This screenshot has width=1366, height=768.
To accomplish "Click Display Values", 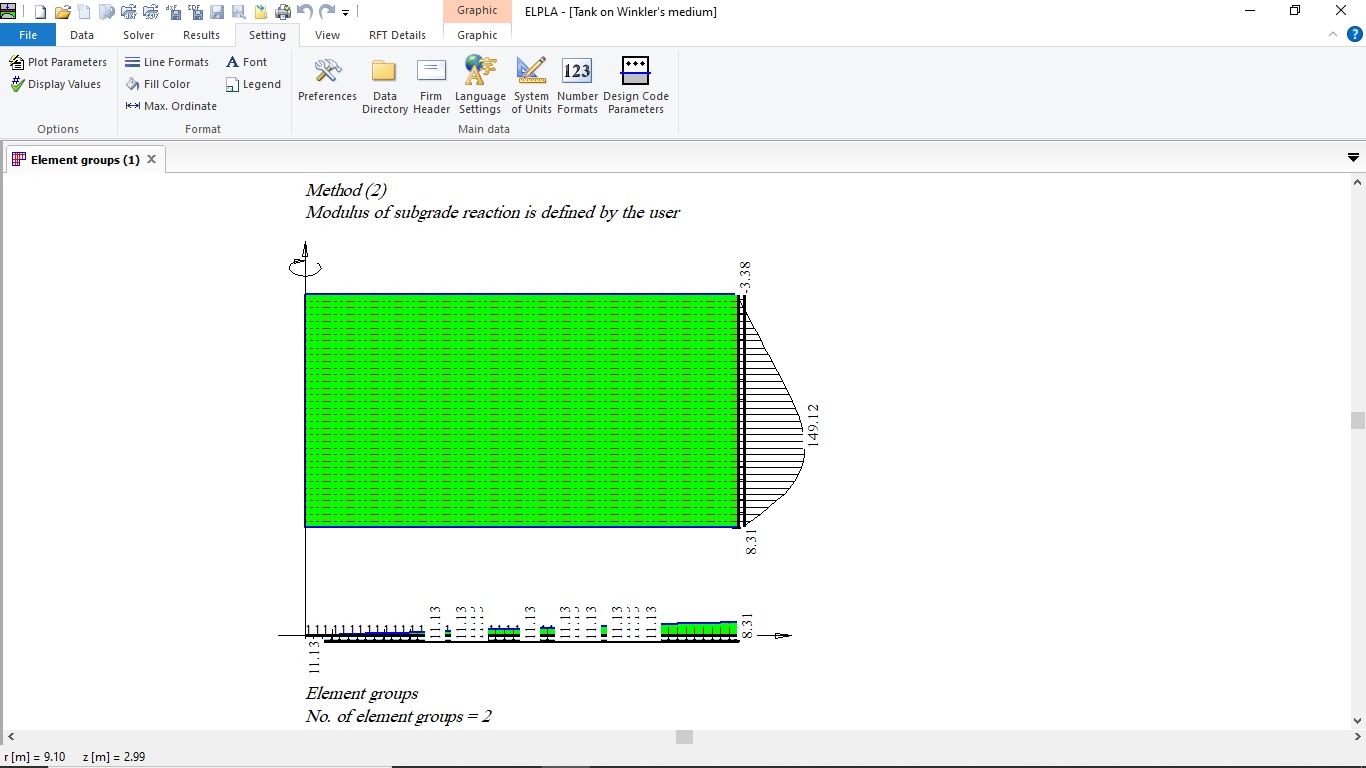I will coord(56,84).
